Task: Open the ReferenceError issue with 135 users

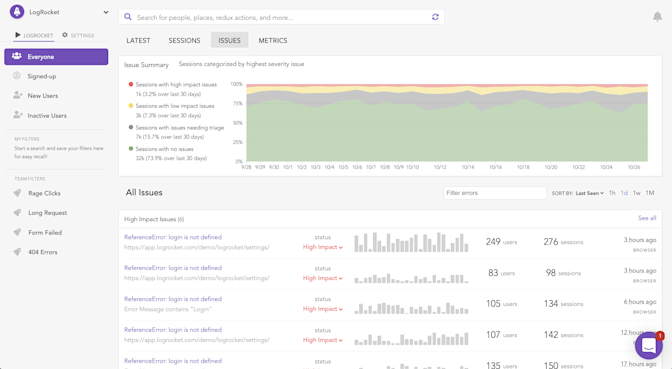Action: 173,361
